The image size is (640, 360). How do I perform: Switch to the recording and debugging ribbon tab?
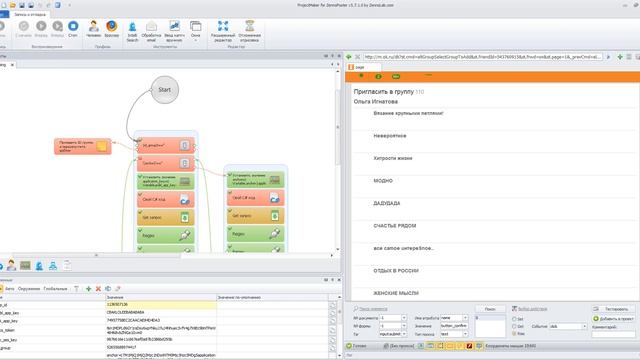[30, 14]
